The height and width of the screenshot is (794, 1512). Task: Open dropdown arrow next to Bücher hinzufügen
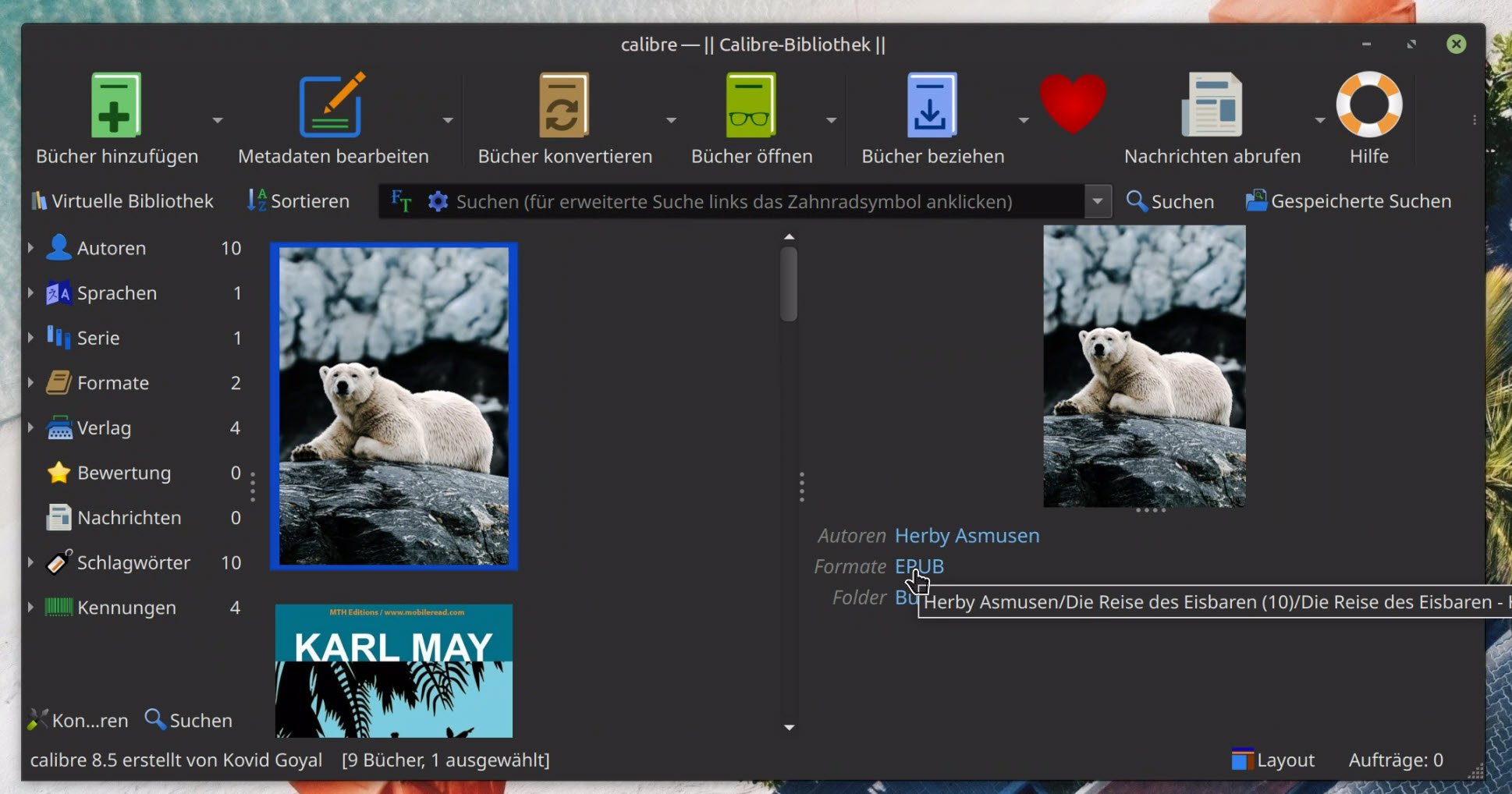(218, 120)
